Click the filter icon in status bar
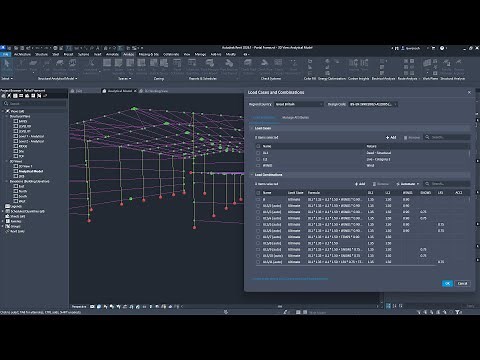480x360 pixels. [x=458, y=312]
